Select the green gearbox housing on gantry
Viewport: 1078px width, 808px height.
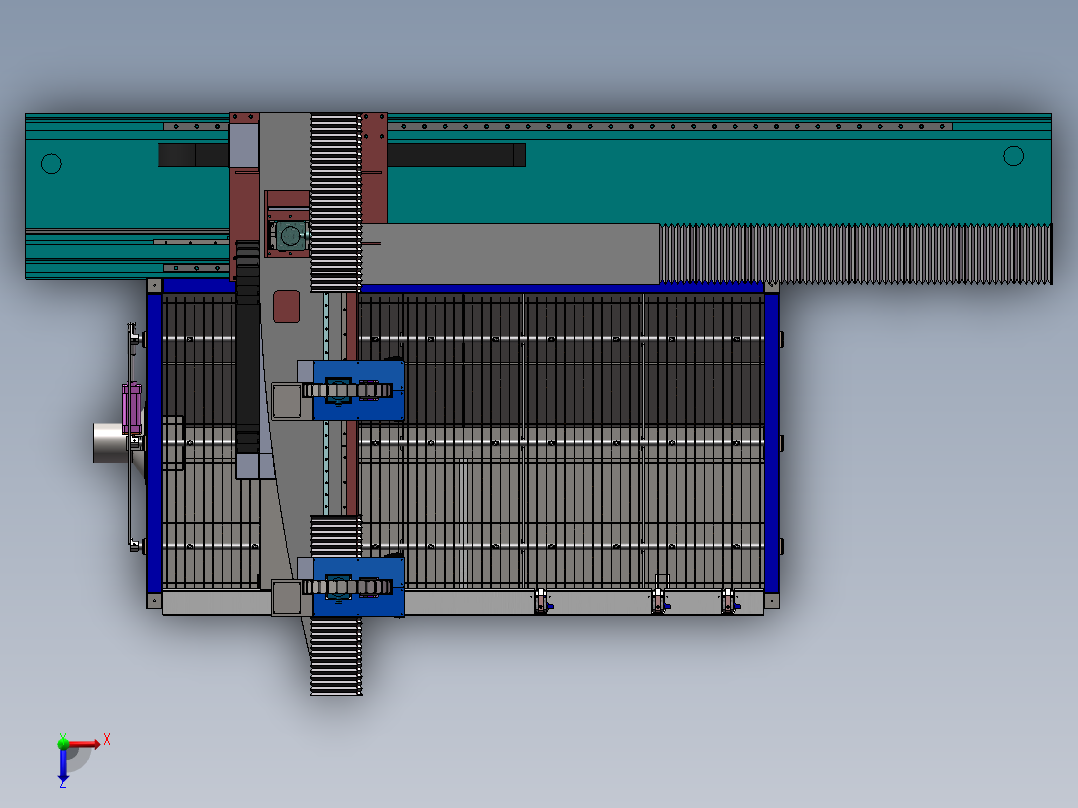pyautogui.click(x=289, y=236)
